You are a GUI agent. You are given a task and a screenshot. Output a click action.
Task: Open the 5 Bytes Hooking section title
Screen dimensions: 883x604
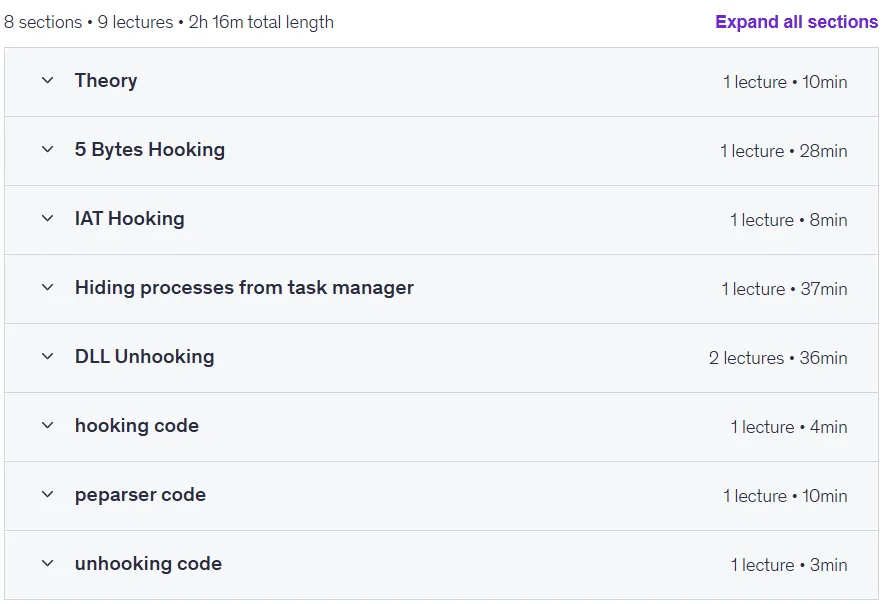tap(150, 150)
